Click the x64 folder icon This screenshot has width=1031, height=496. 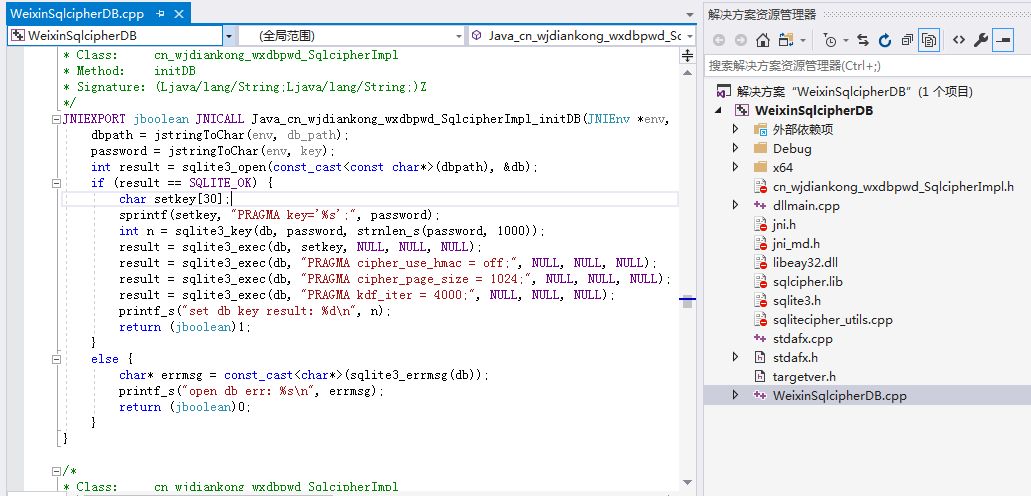click(x=760, y=167)
